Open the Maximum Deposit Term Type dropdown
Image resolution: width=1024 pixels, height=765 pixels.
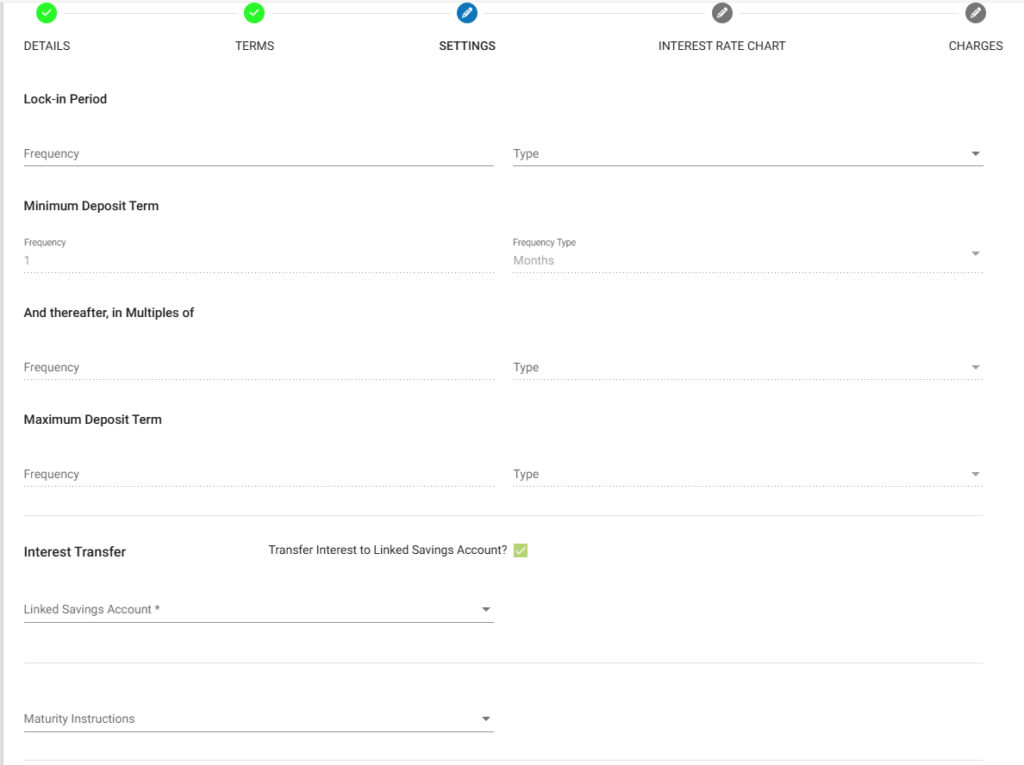(x=747, y=475)
